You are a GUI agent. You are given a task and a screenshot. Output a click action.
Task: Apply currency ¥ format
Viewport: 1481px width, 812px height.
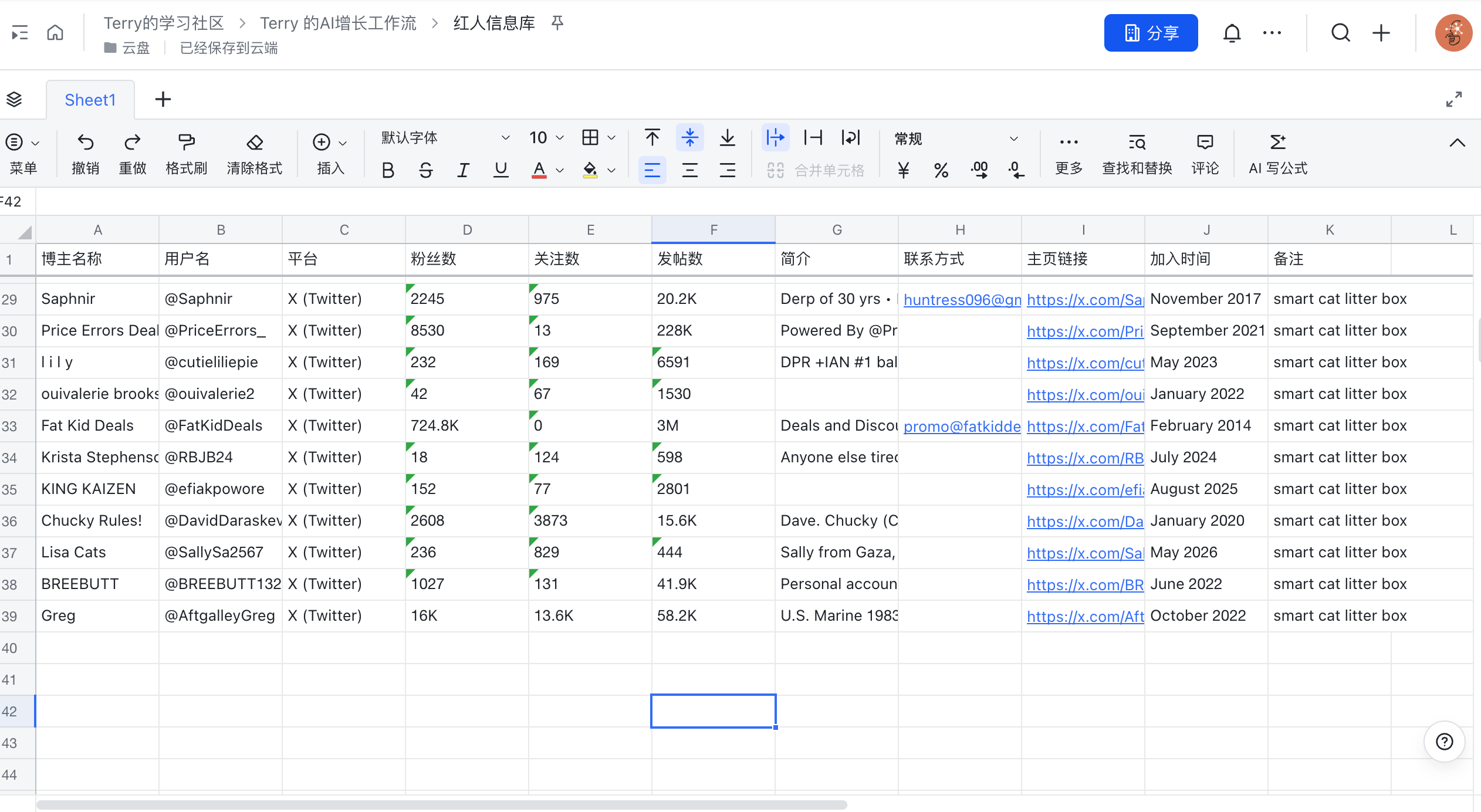click(904, 171)
